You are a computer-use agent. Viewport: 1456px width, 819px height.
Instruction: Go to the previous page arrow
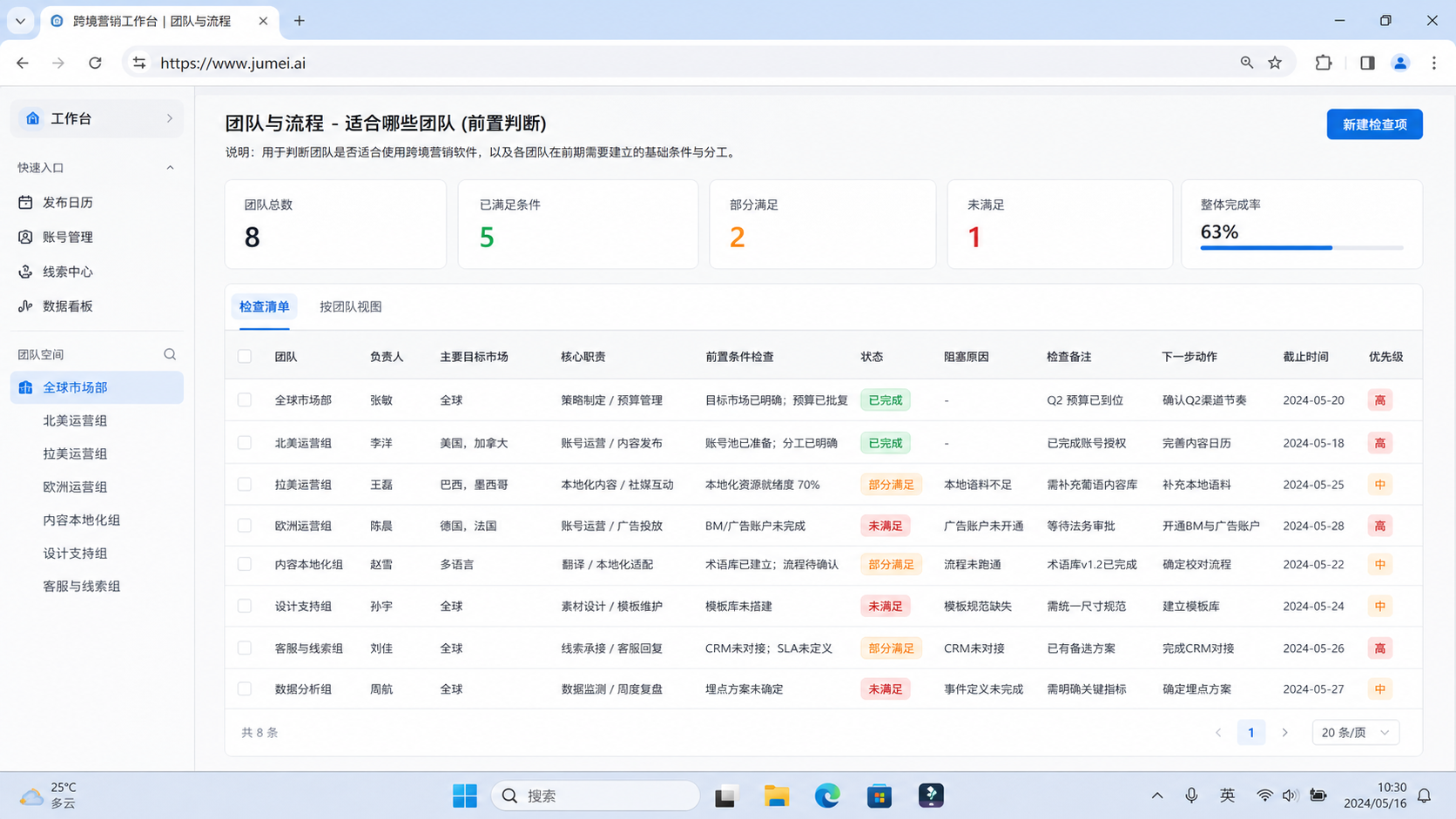(1218, 733)
